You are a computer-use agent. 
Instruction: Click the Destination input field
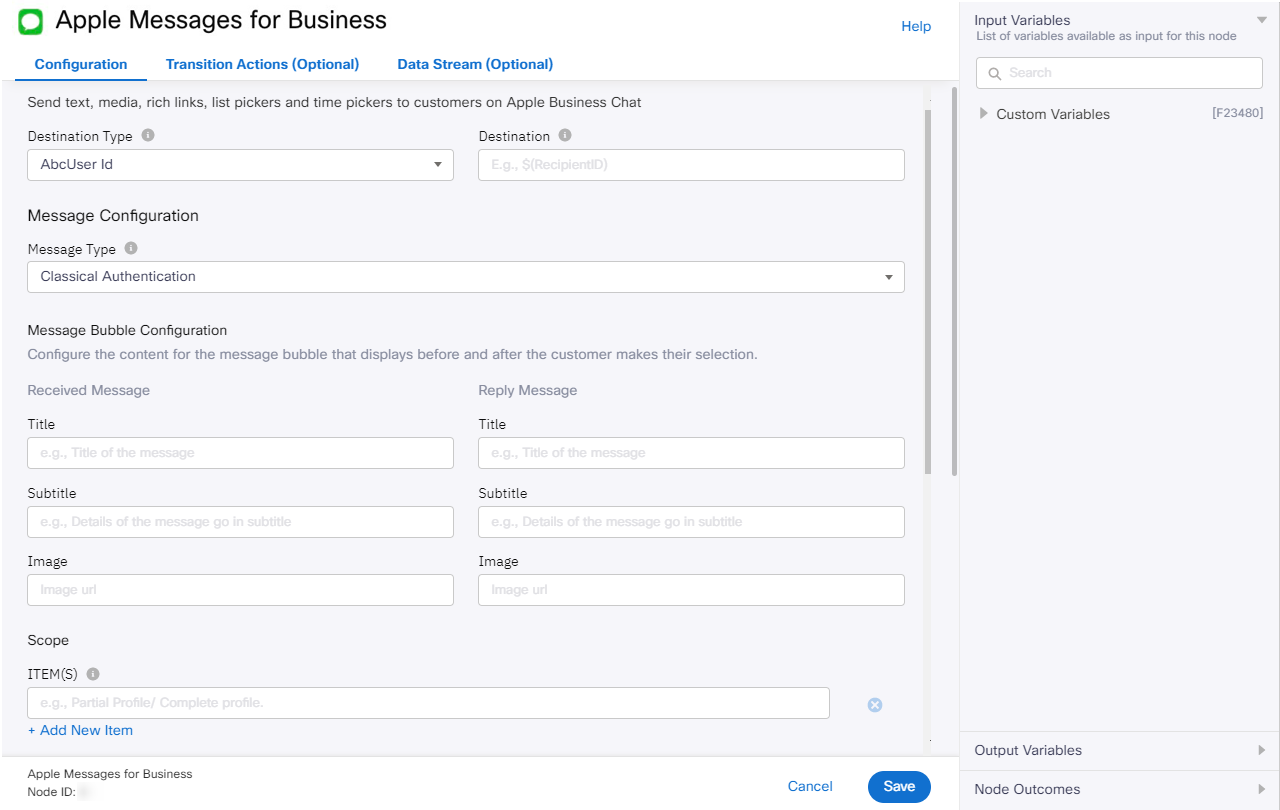click(x=691, y=165)
